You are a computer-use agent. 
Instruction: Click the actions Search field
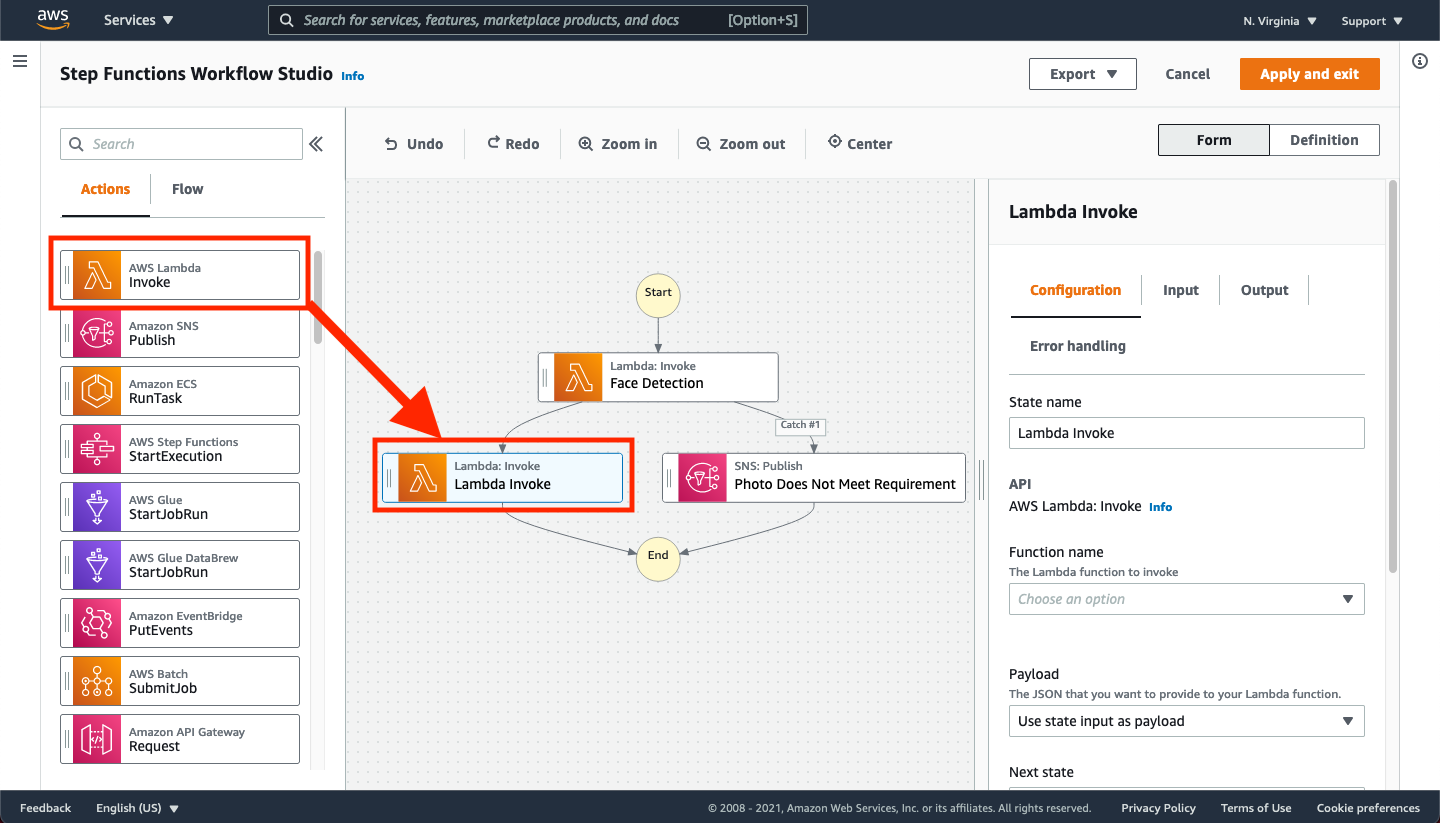coord(181,144)
